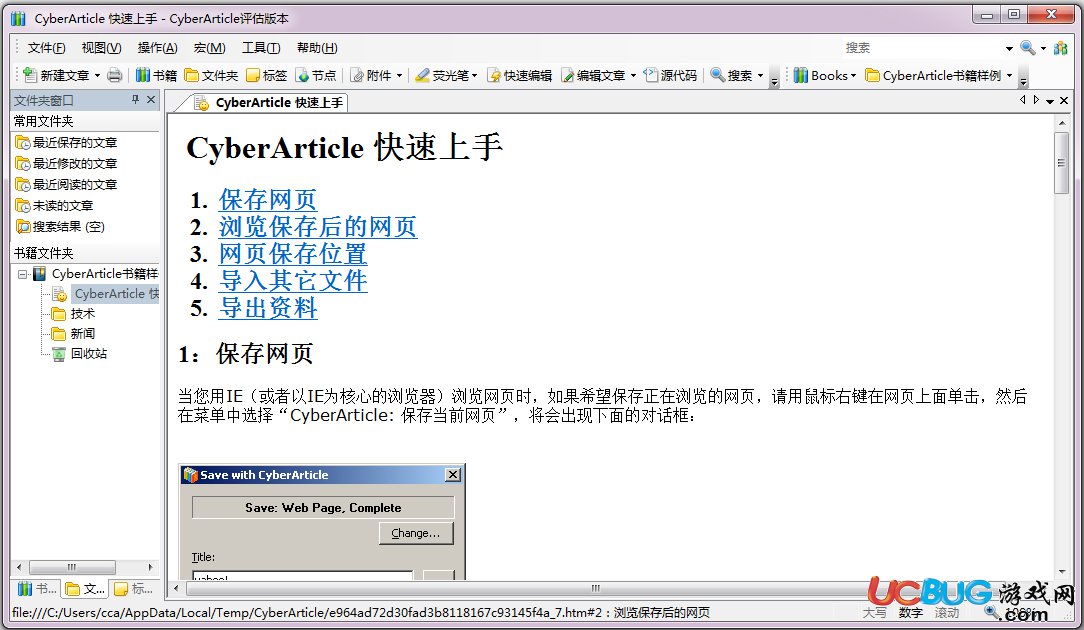
Task: Open the 操作(A) menu
Action: pos(158,48)
